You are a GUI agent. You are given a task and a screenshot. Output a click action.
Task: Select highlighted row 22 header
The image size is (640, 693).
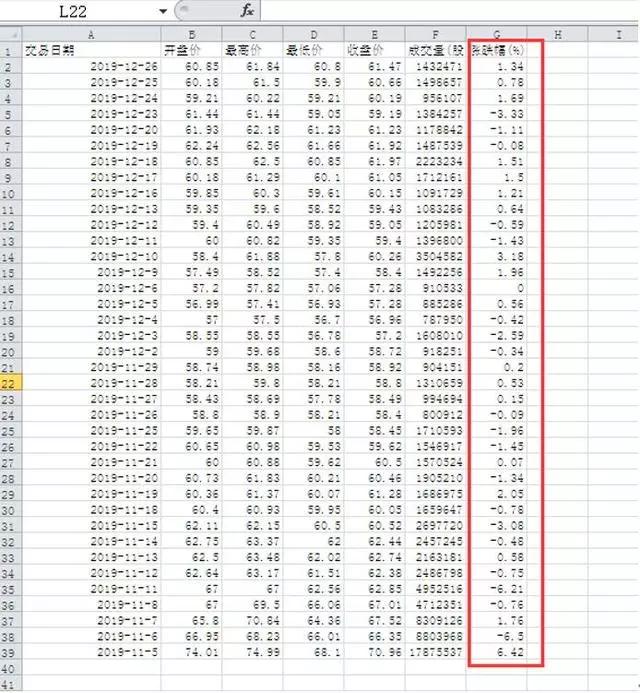[11, 383]
